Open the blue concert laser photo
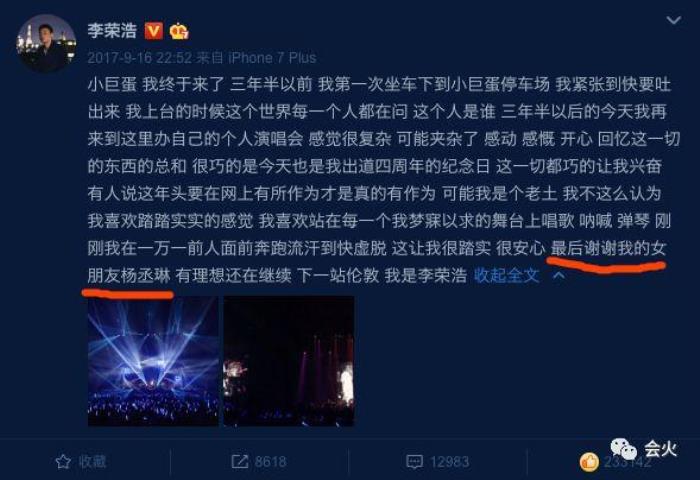 tap(153, 361)
